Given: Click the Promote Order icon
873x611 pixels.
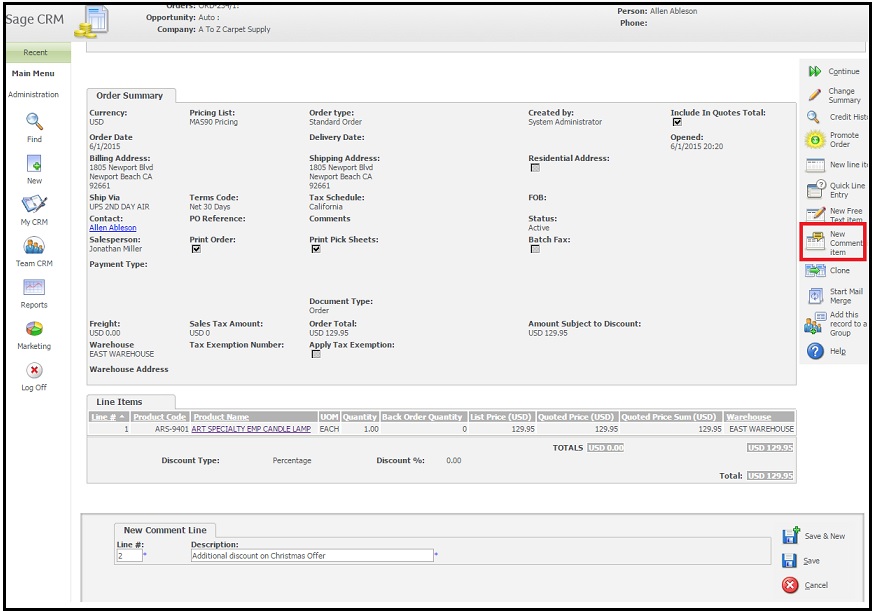Looking at the screenshot, I should (815, 139).
